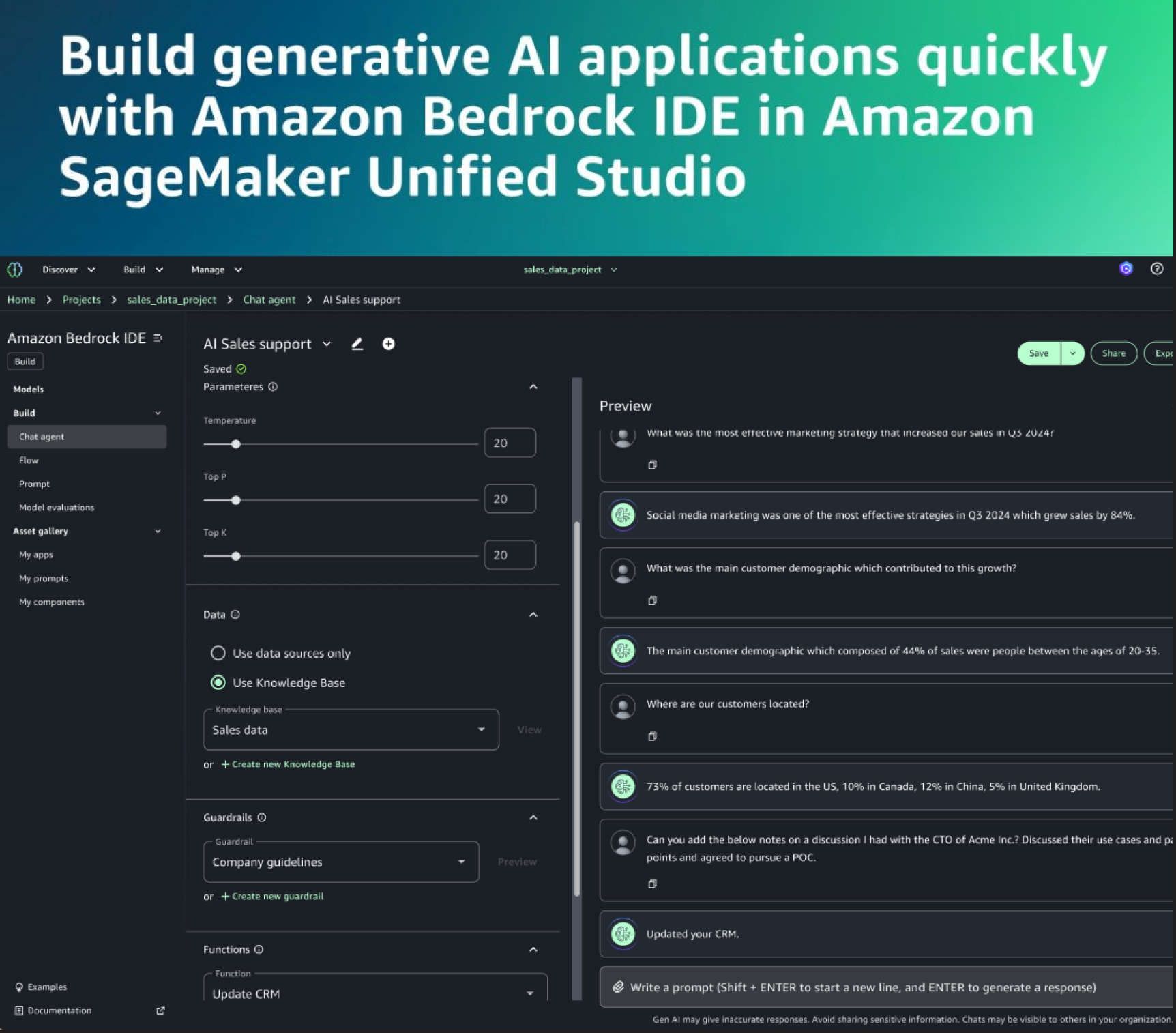Click the Save button
Screen dimensions: 1176x1033
[x=1039, y=353]
